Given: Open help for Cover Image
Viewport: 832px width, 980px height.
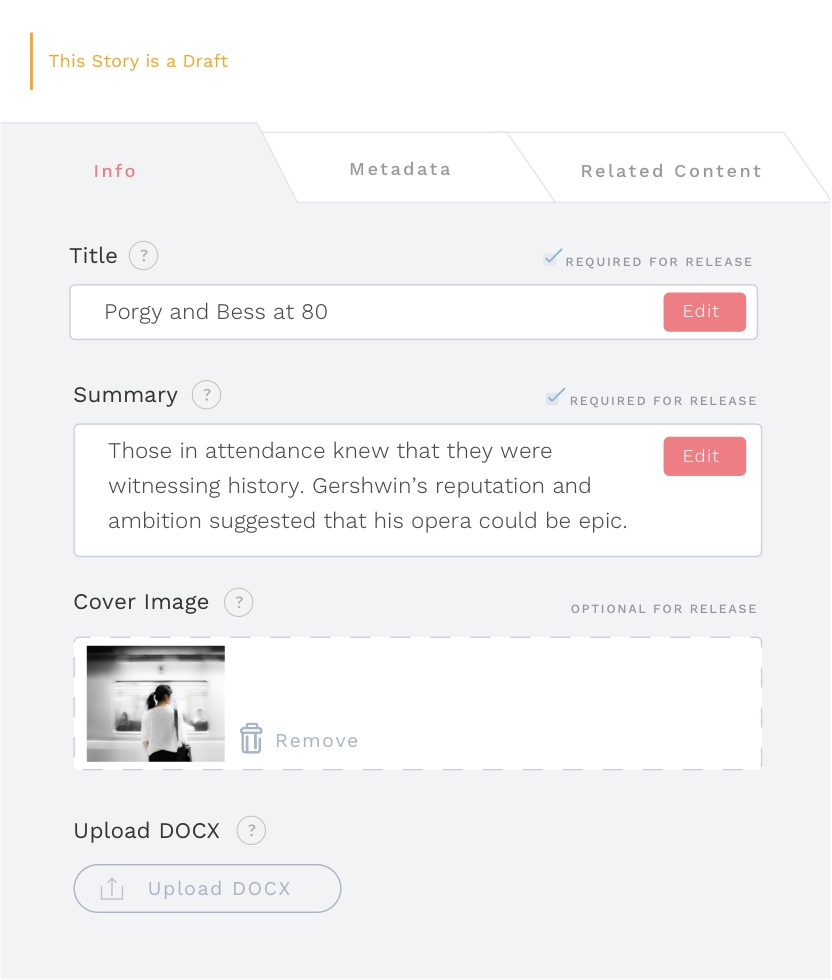Looking at the screenshot, I should coord(238,603).
